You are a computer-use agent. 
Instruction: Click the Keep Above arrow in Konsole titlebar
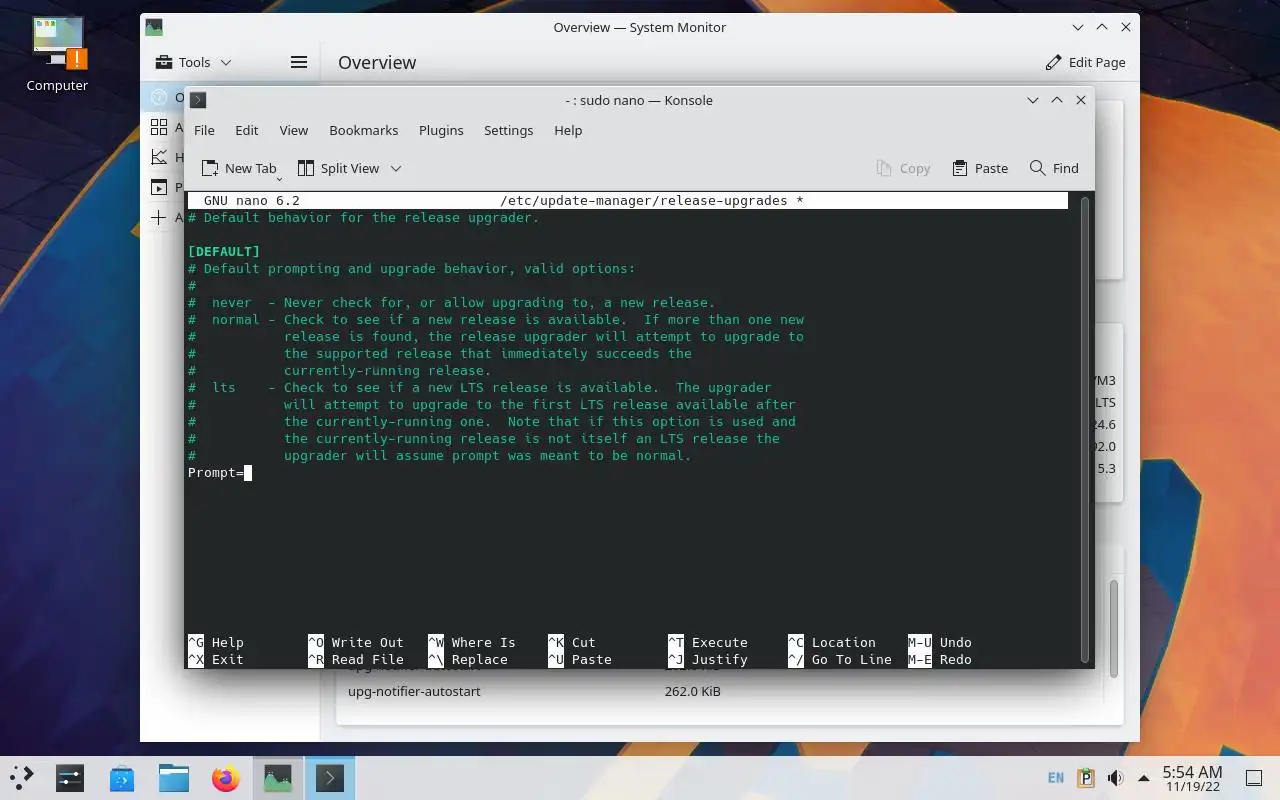pos(1056,100)
